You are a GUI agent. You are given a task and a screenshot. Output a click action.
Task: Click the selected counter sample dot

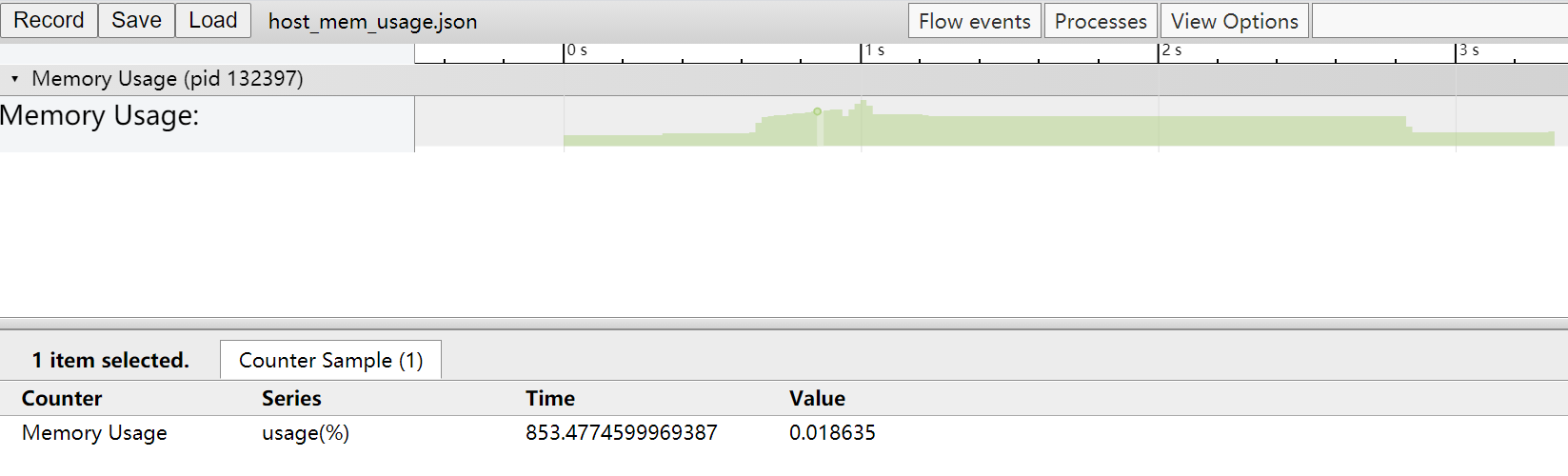[x=817, y=111]
